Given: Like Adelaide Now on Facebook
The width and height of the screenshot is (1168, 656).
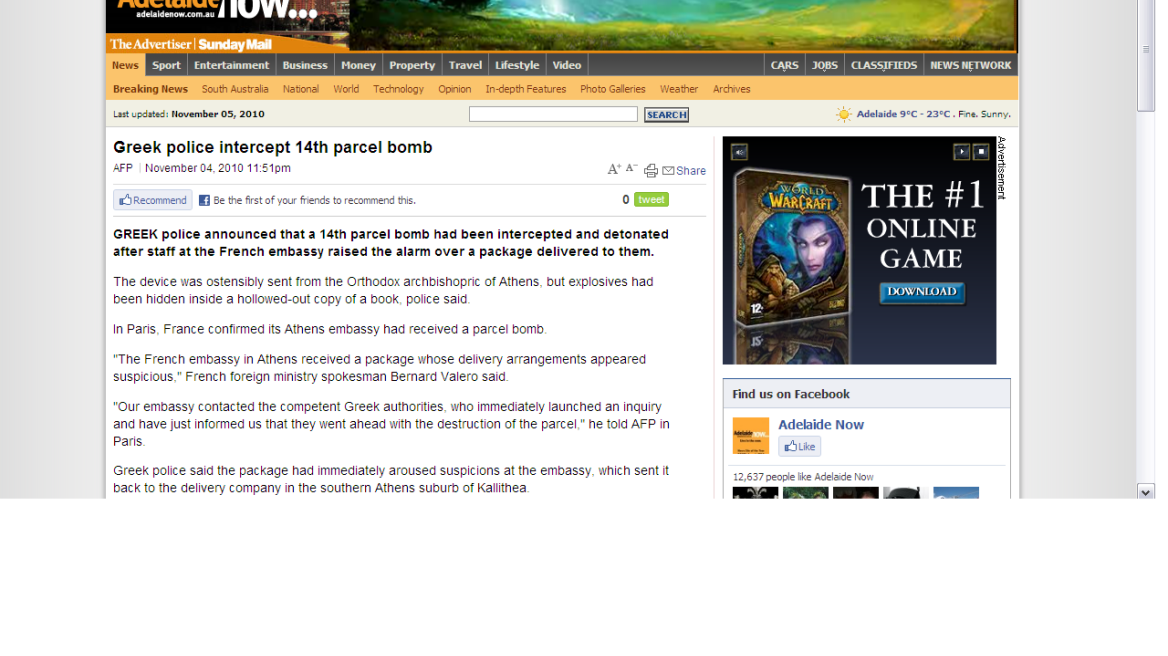Looking at the screenshot, I should [x=799, y=447].
